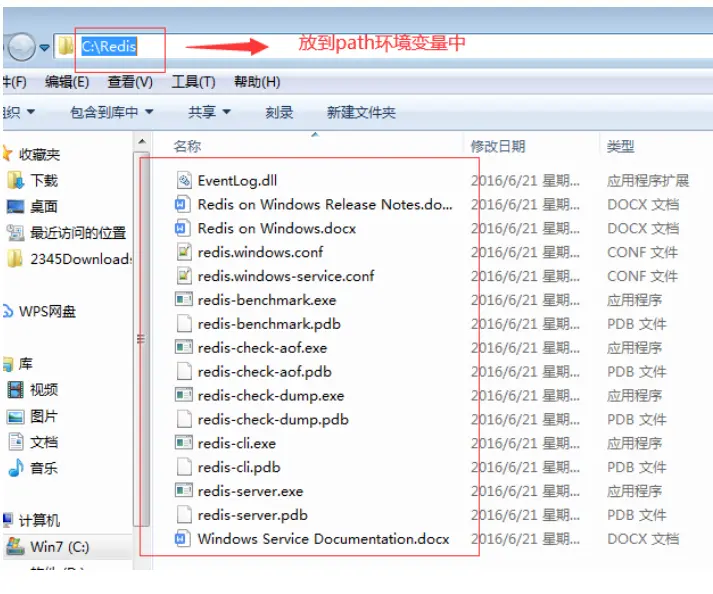The image size is (713, 594).
Task: Select the redis-server.exe file name
Action: tap(250, 491)
